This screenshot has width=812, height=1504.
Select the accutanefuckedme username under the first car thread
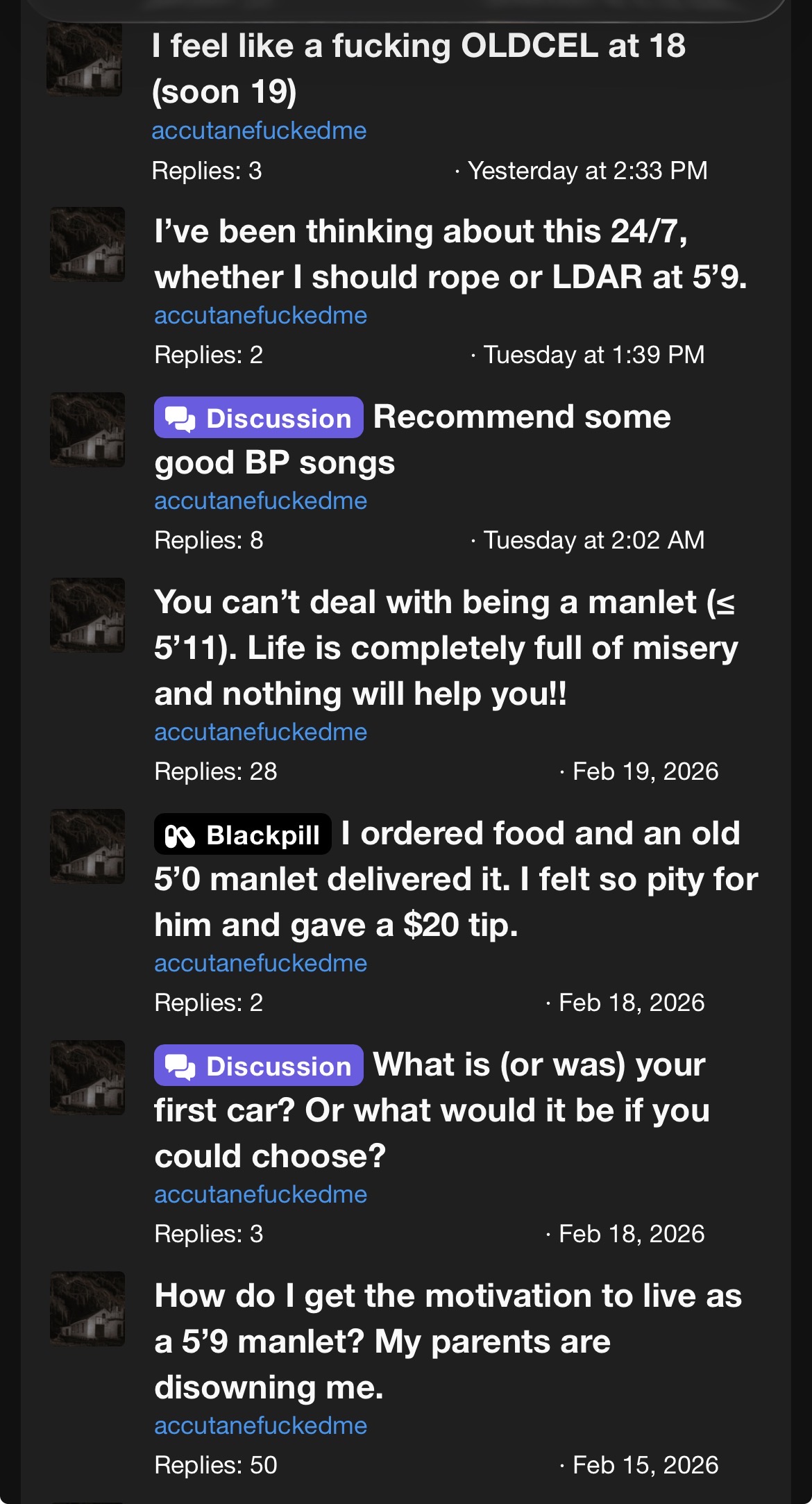(x=260, y=1194)
